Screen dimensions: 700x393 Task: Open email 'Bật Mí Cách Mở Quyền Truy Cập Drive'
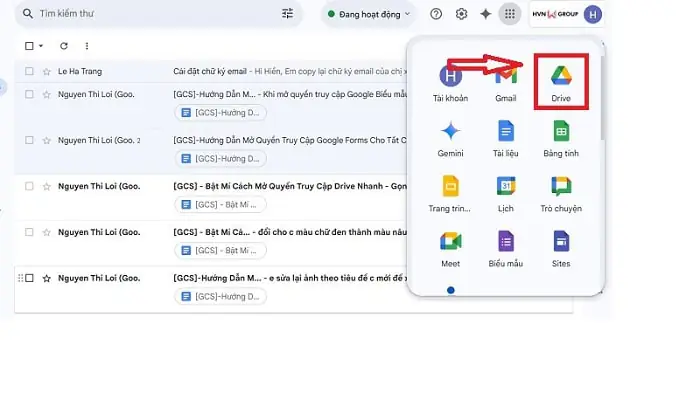point(290,186)
